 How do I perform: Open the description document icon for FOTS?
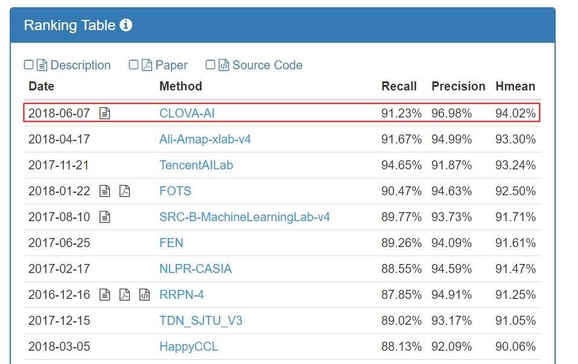pyautogui.click(x=105, y=191)
